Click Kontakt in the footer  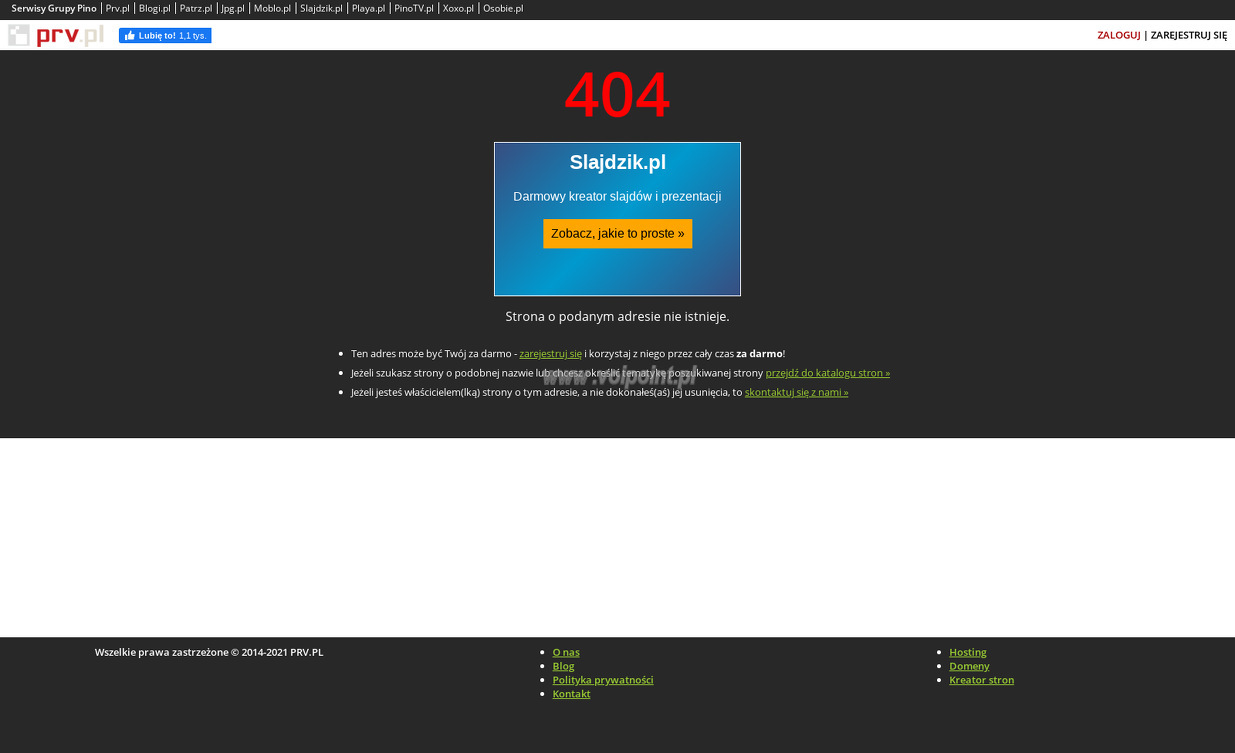[x=572, y=694]
